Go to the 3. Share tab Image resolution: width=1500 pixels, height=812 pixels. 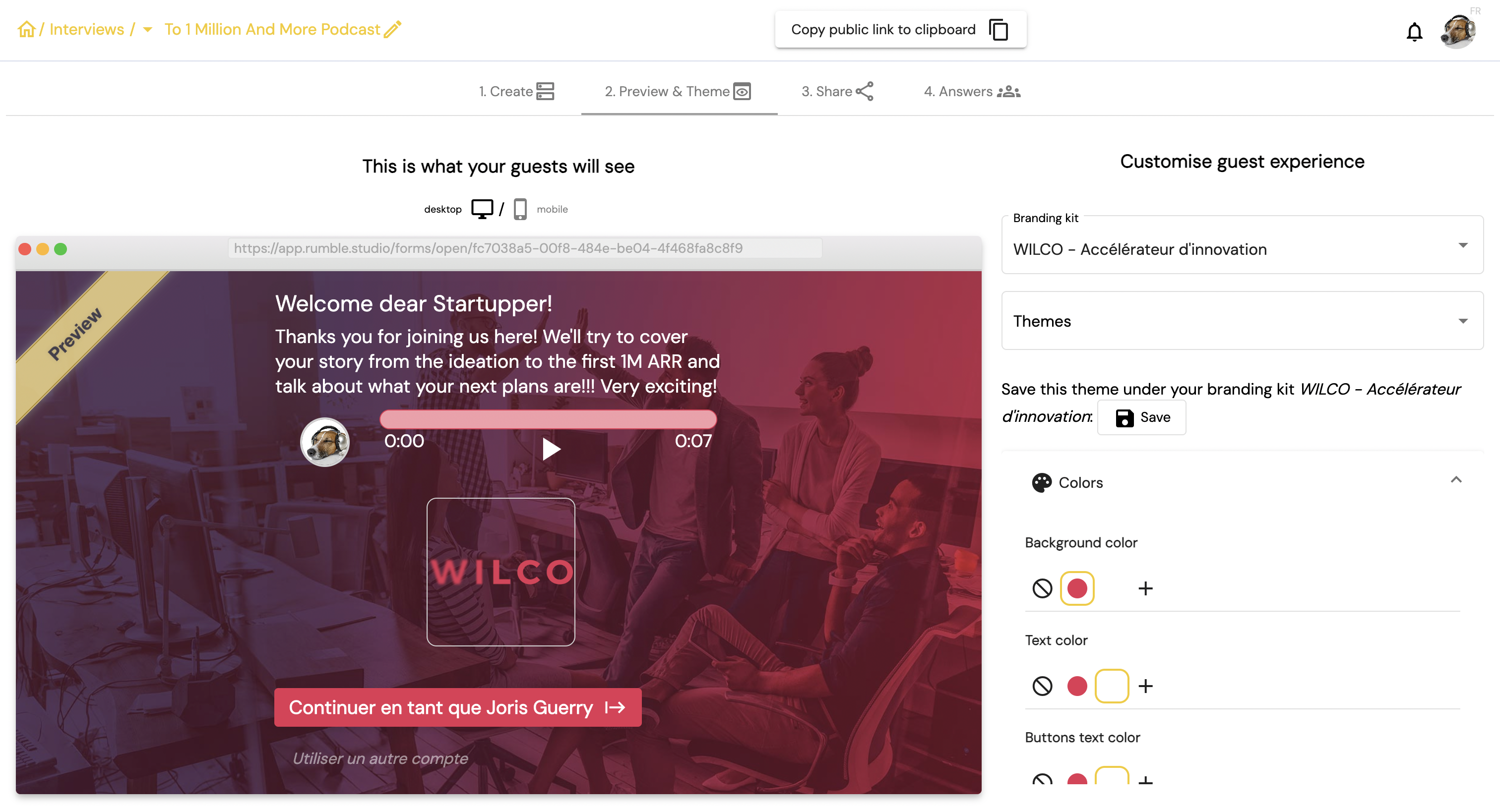pos(837,91)
